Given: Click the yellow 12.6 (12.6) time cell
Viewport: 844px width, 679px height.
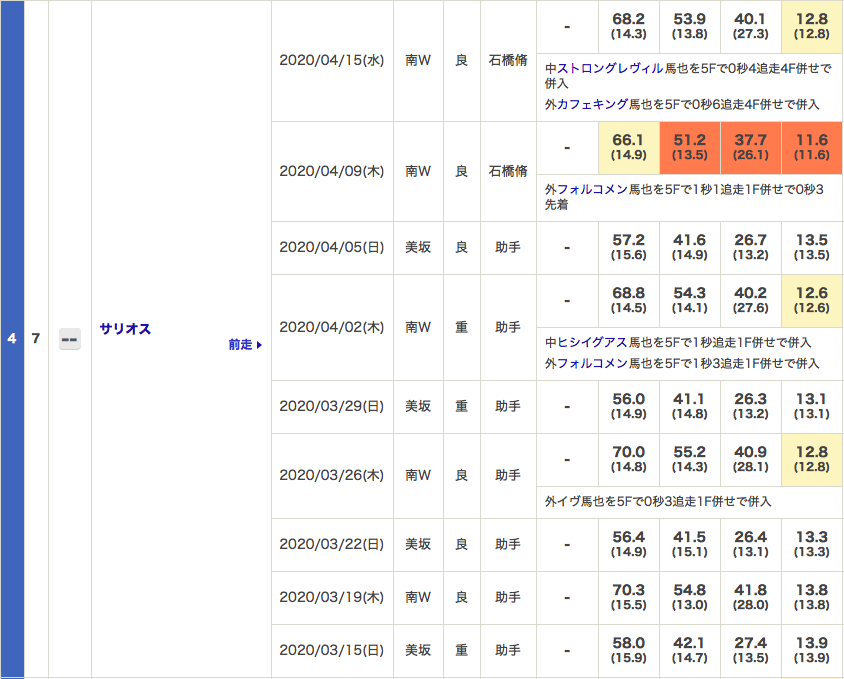Looking at the screenshot, I should [x=812, y=300].
